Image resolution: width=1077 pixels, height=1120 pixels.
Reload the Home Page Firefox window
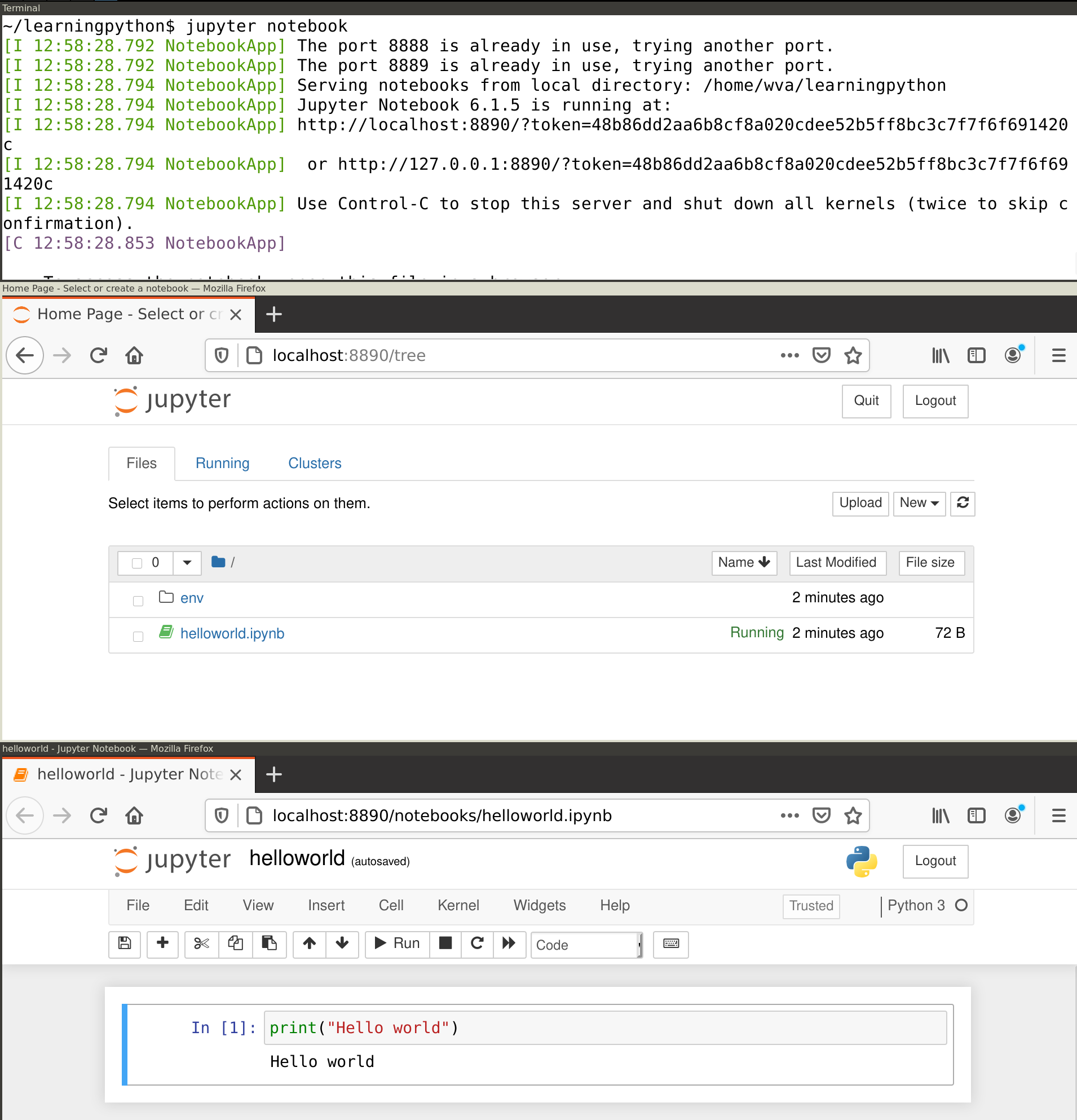[x=98, y=355]
